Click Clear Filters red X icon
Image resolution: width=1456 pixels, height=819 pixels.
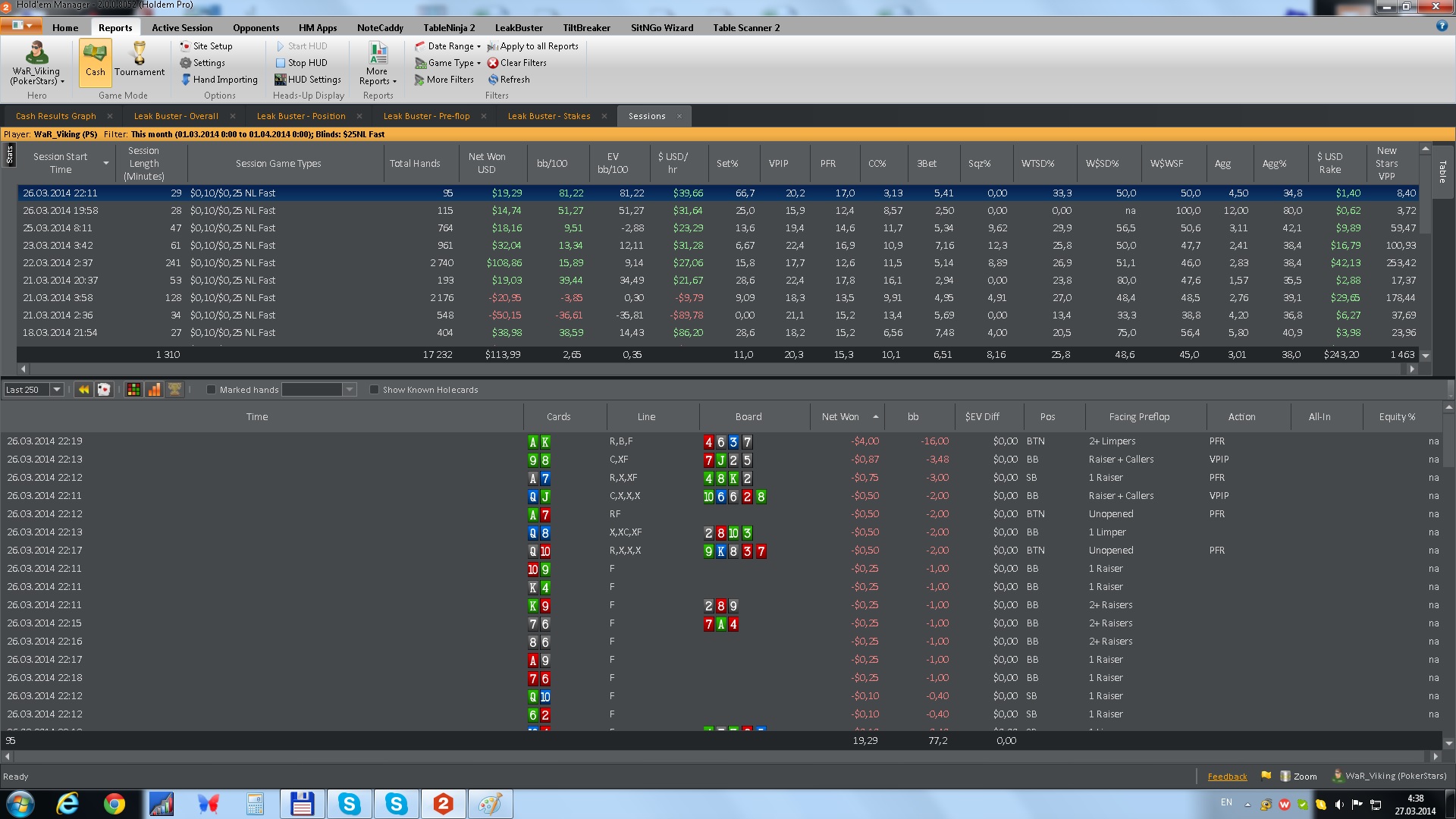[x=493, y=63]
